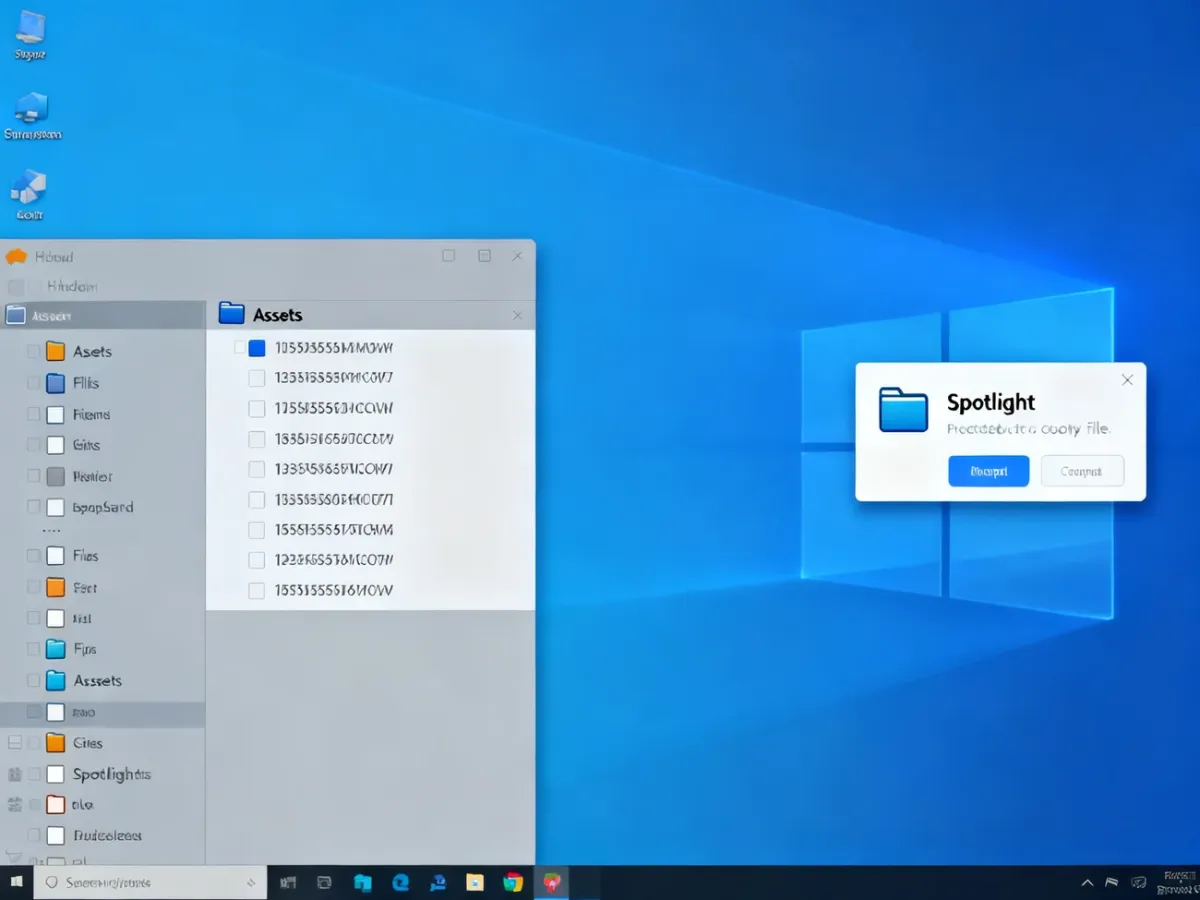Select the blue Fllis folder icon
This screenshot has width=1200, height=900.
point(55,382)
